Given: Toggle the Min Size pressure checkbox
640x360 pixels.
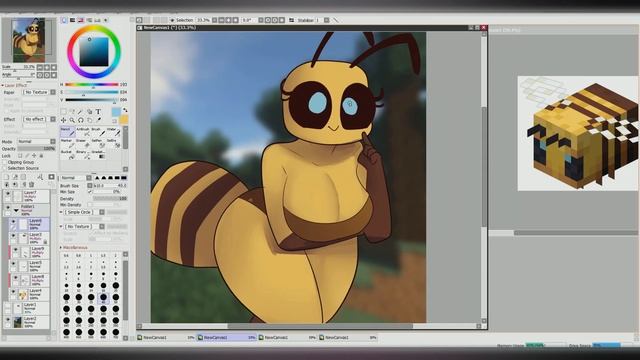Looking at the screenshot, I should click(x=89, y=191).
